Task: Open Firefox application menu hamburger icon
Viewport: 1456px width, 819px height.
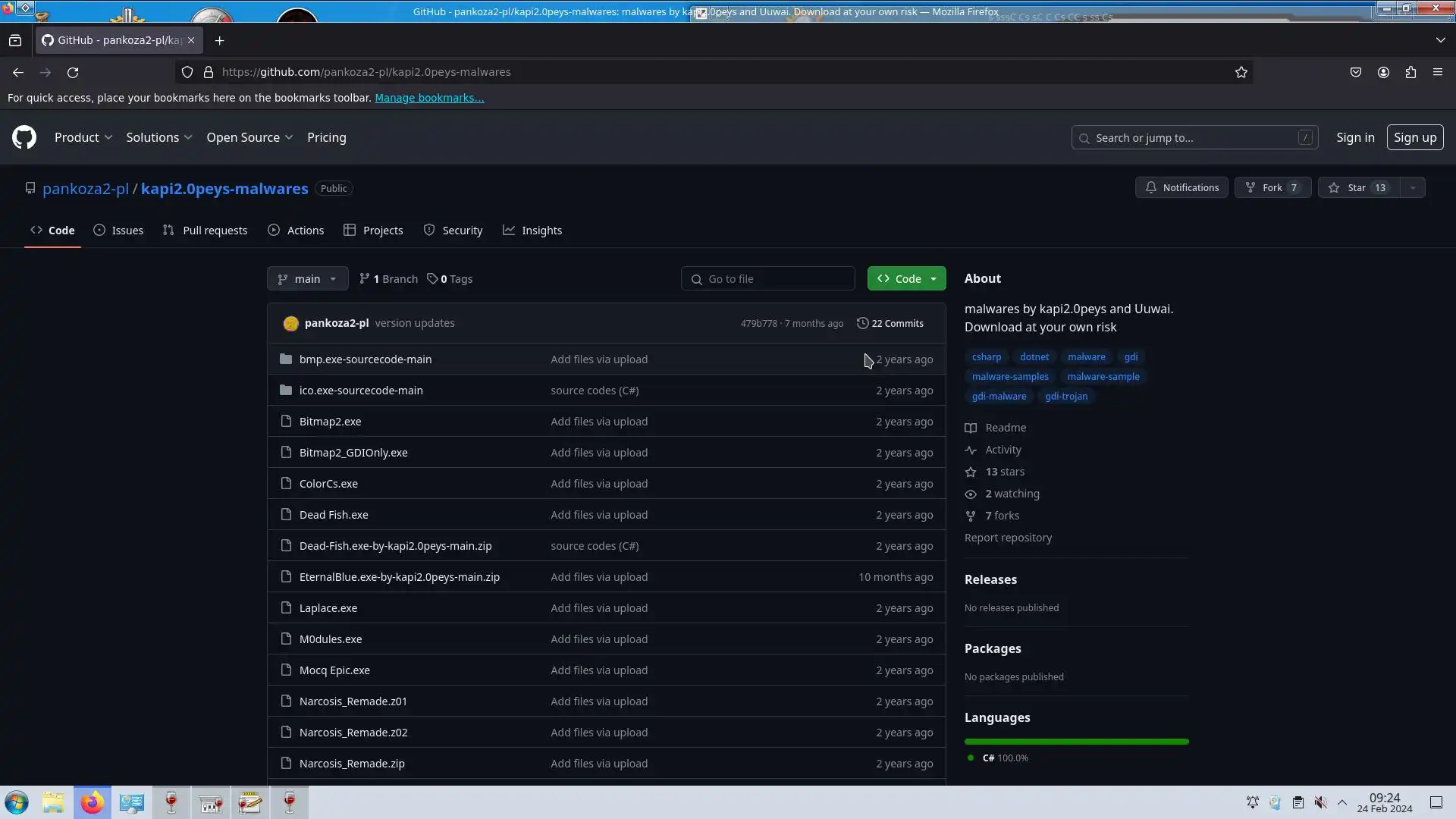Action: [x=1438, y=72]
